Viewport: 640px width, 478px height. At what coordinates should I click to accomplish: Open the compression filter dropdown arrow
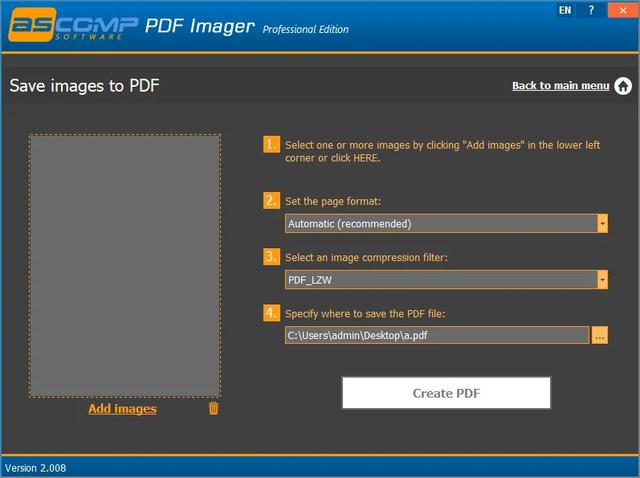click(602, 280)
